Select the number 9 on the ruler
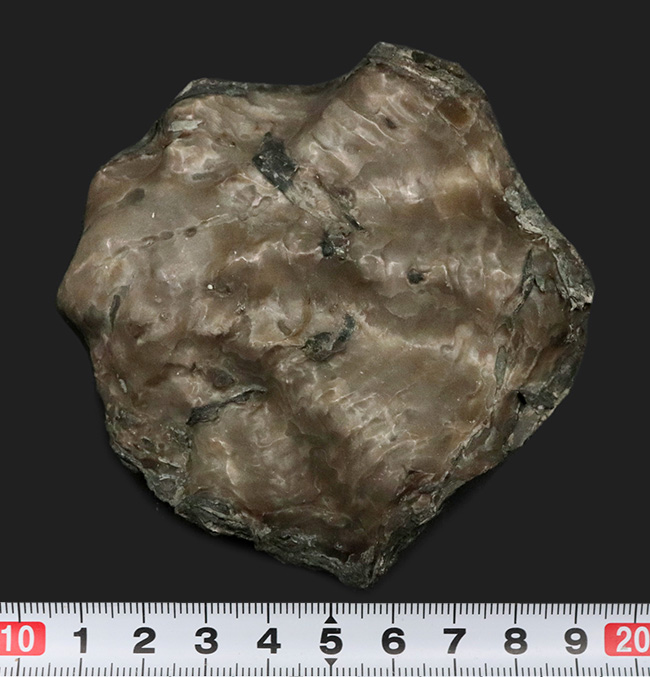The height and width of the screenshot is (677, 650). (577, 639)
